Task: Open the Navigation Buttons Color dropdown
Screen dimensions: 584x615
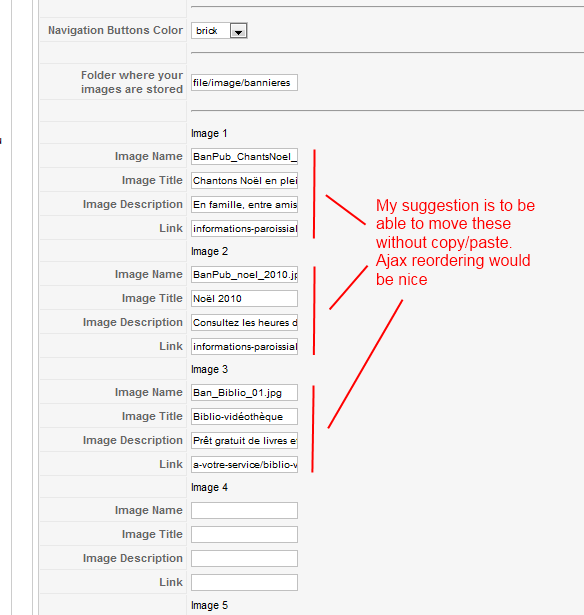Action: coord(219,31)
